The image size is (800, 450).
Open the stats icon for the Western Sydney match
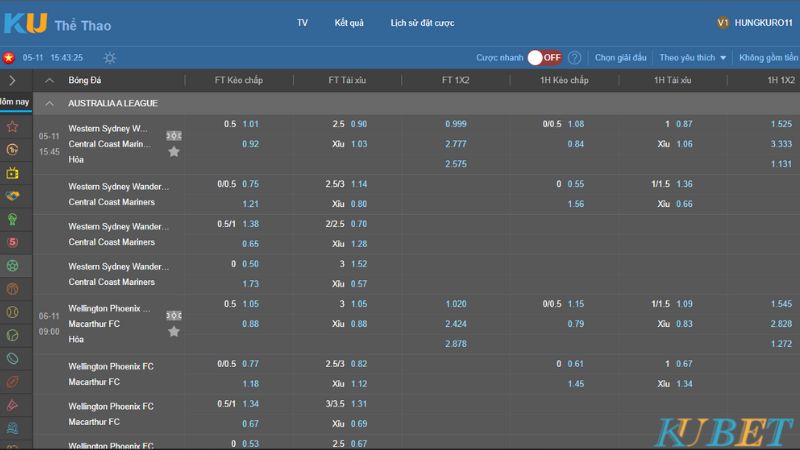click(x=174, y=134)
